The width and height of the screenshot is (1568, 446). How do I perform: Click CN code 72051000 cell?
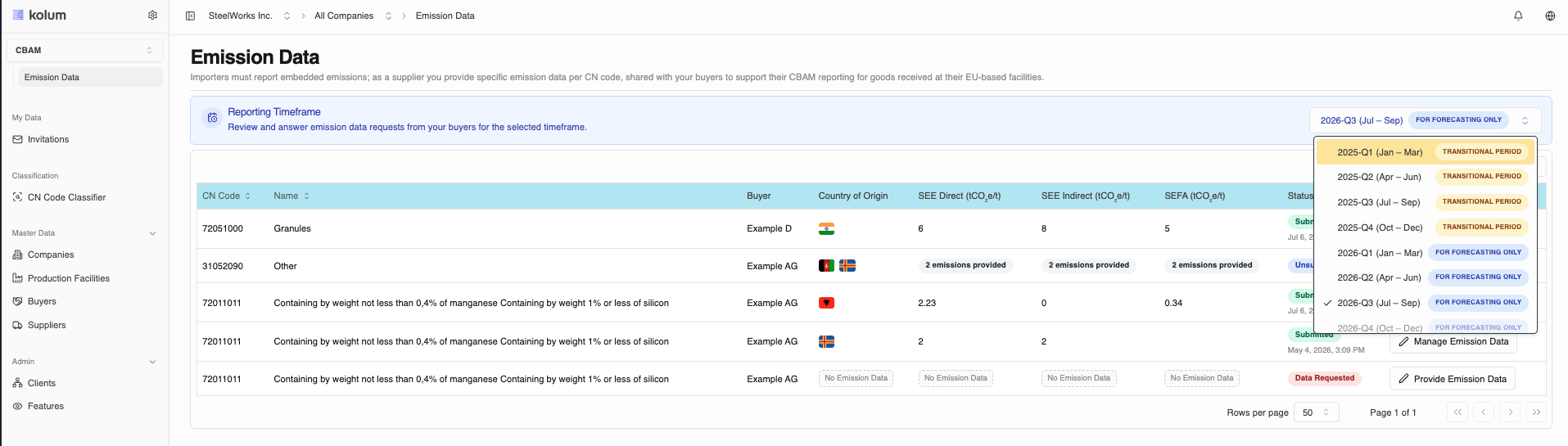[223, 228]
